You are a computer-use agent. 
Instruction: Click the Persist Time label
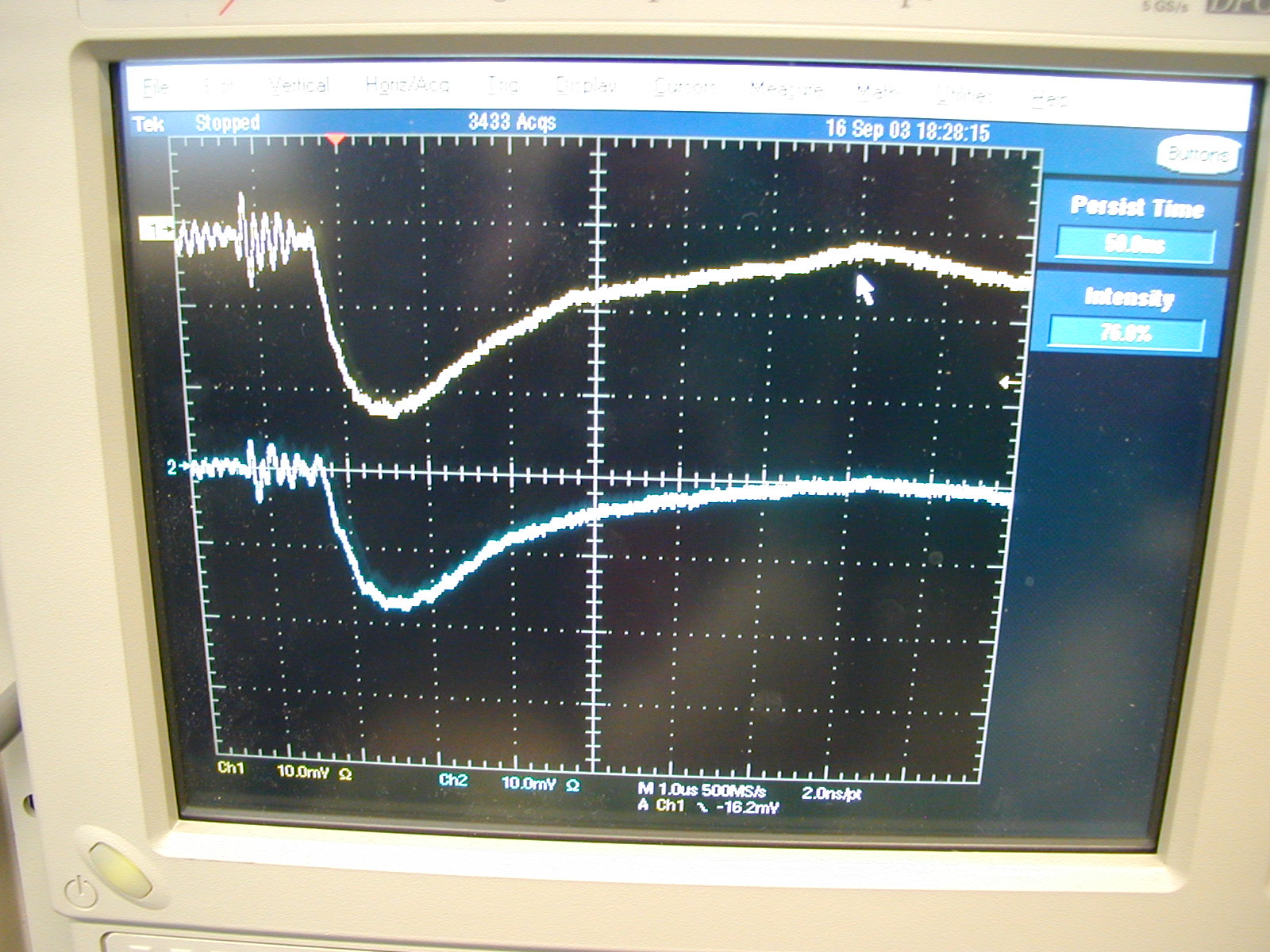point(1137,207)
